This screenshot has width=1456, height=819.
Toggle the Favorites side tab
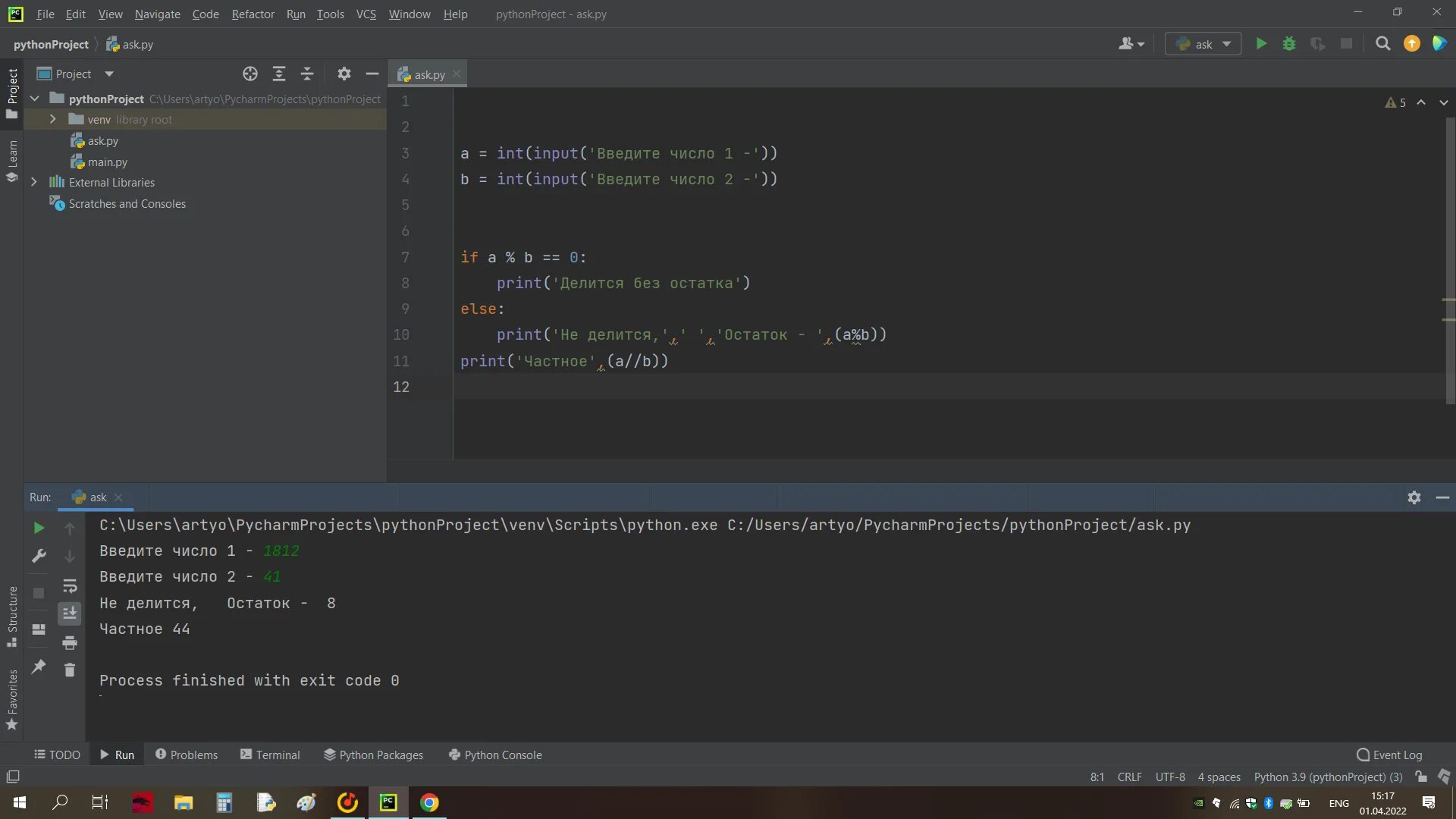click(x=11, y=699)
